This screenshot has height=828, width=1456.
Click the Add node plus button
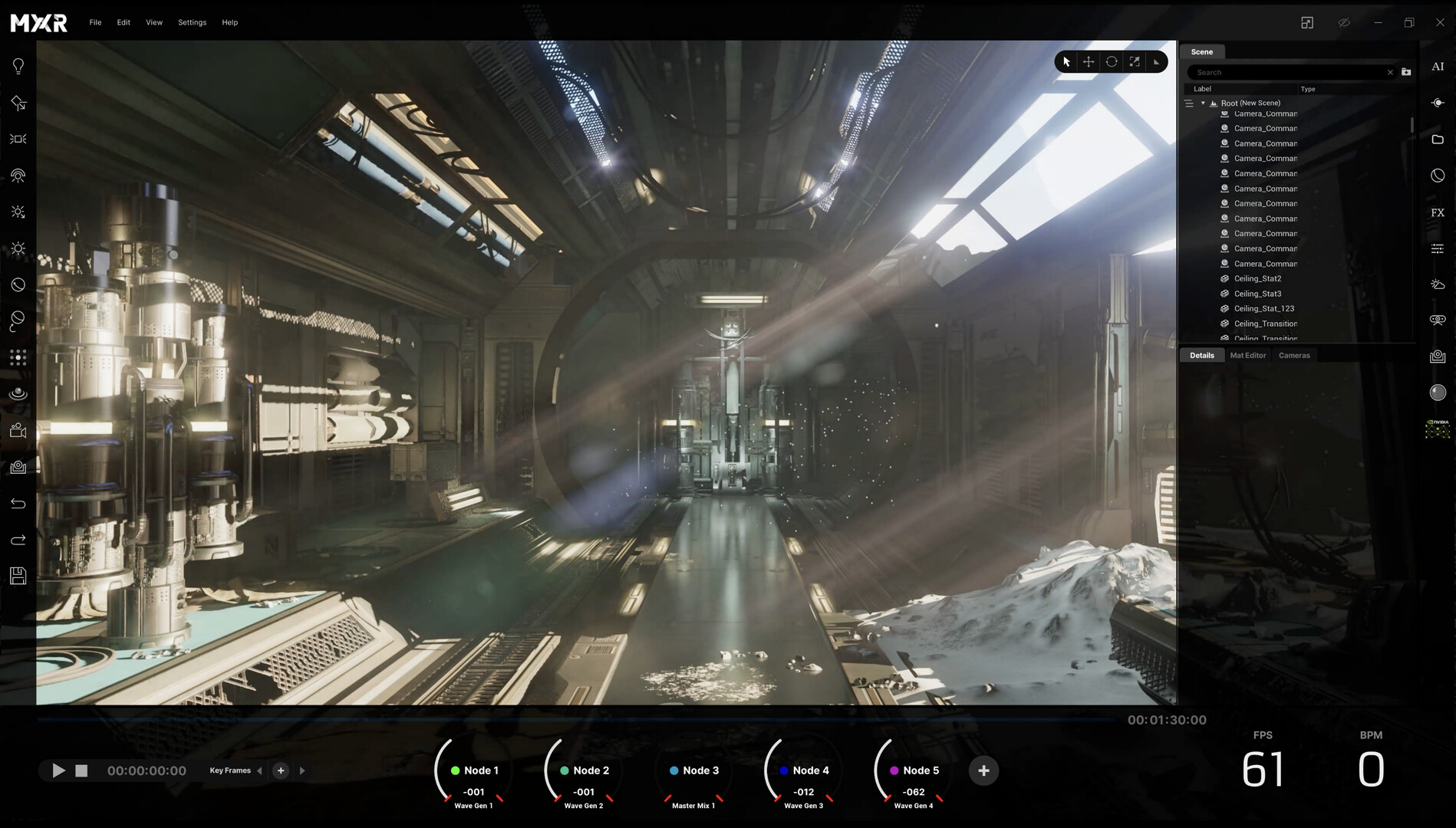(983, 770)
